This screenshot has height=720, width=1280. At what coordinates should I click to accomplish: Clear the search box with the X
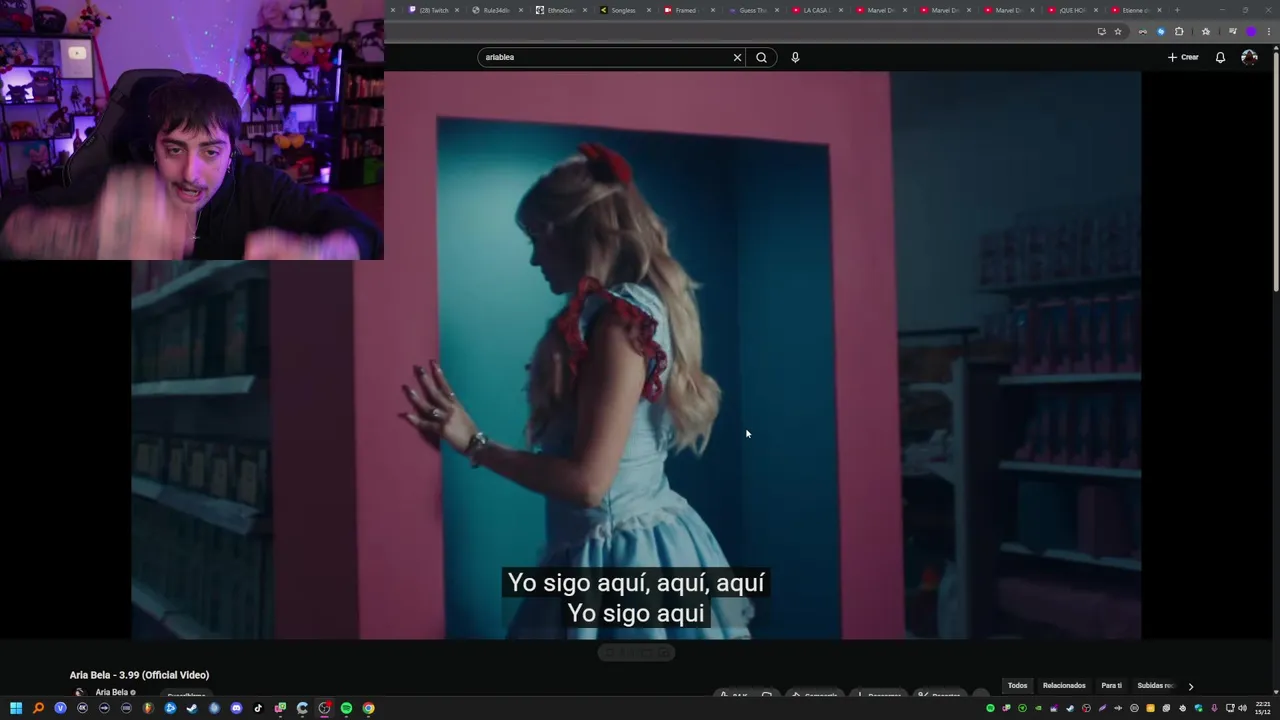pos(738,57)
